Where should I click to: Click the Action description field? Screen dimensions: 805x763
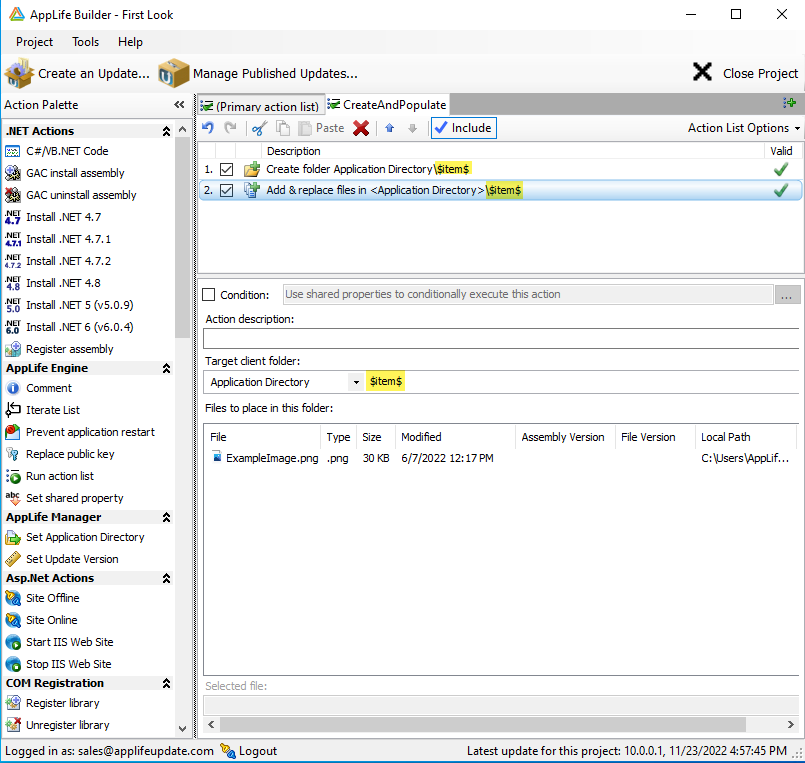tap(501, 339)
